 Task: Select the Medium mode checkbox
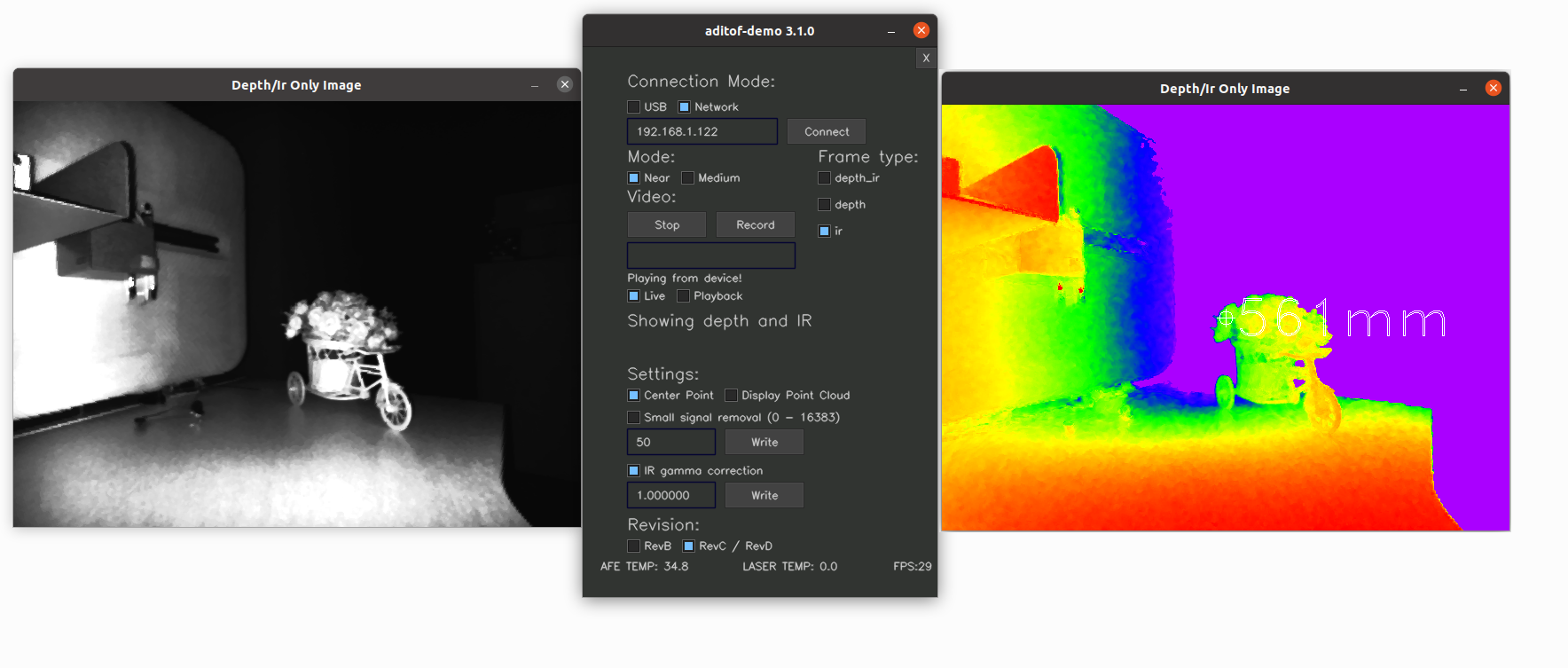click(687, 177)
